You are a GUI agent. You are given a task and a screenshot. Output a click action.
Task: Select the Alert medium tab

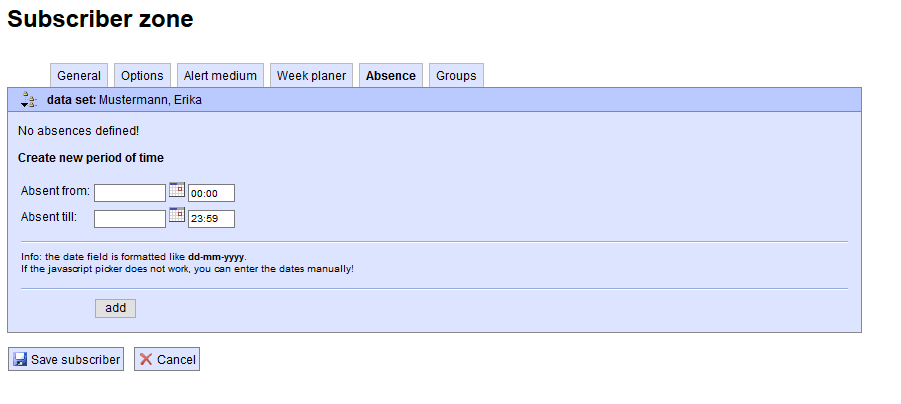tap(220, 76)
